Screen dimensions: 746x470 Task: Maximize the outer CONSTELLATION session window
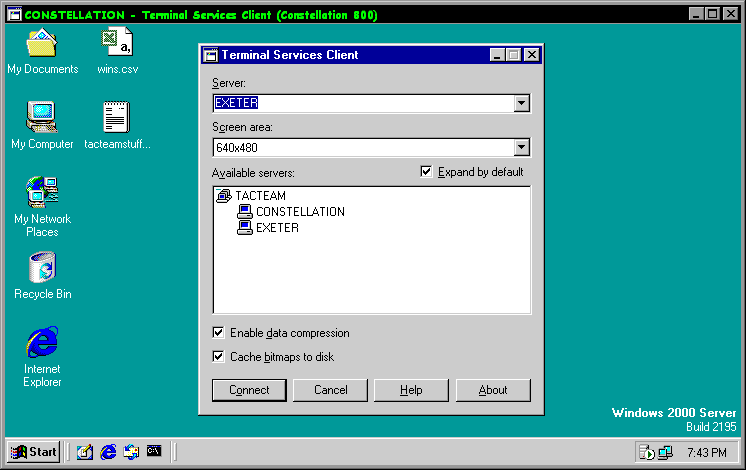point(712,14)
